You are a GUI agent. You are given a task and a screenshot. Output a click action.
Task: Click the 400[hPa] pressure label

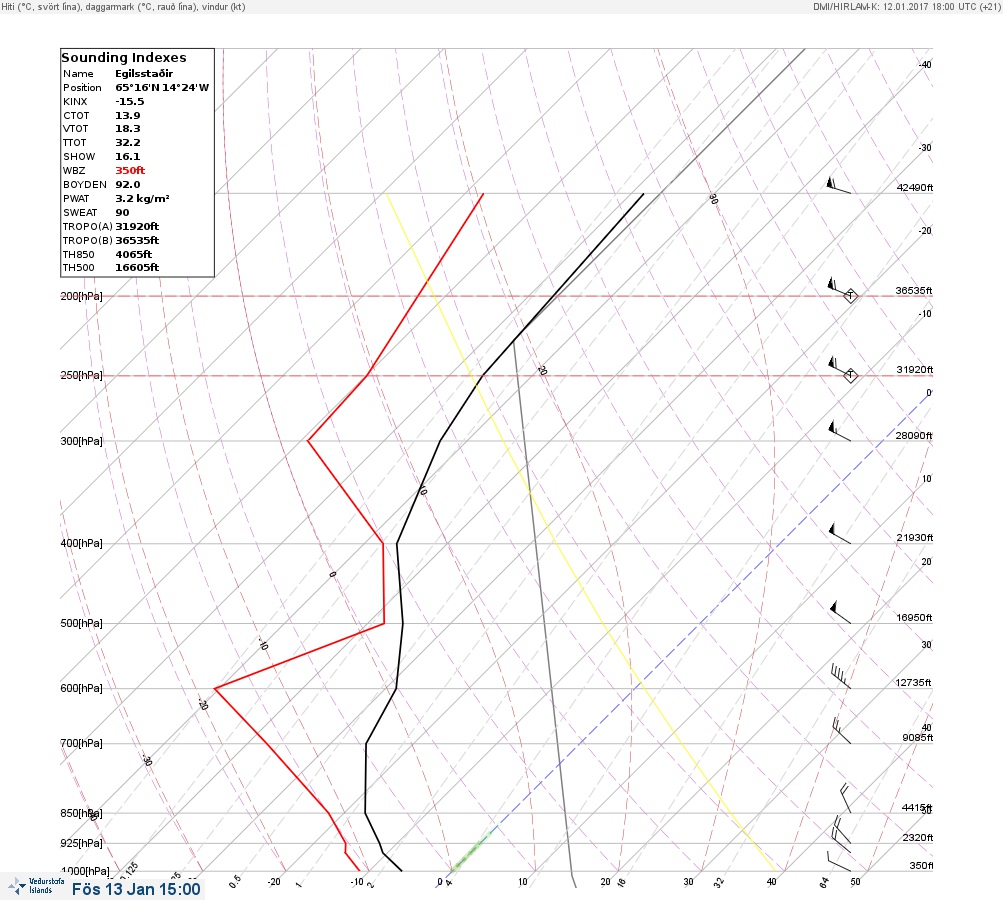[x=81, y=543]
